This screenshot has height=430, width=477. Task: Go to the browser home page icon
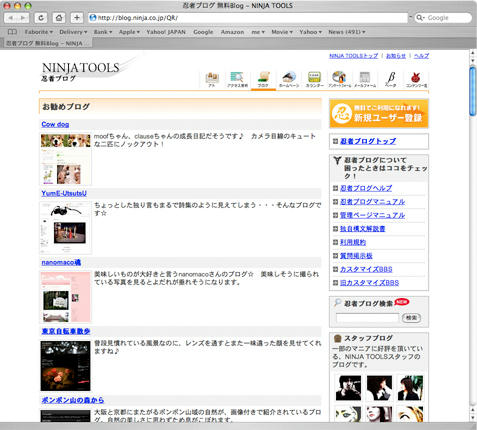(59, 18)
